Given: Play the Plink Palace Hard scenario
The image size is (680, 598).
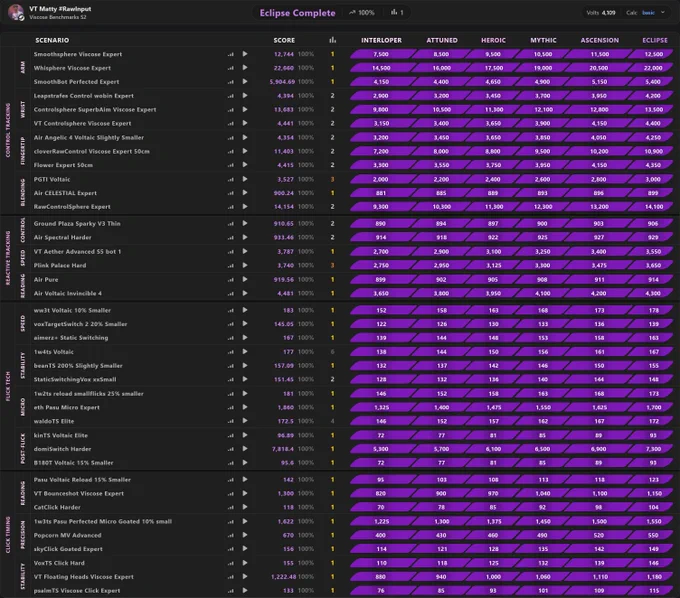Looking at the screenshot, I should click(245, 265).
